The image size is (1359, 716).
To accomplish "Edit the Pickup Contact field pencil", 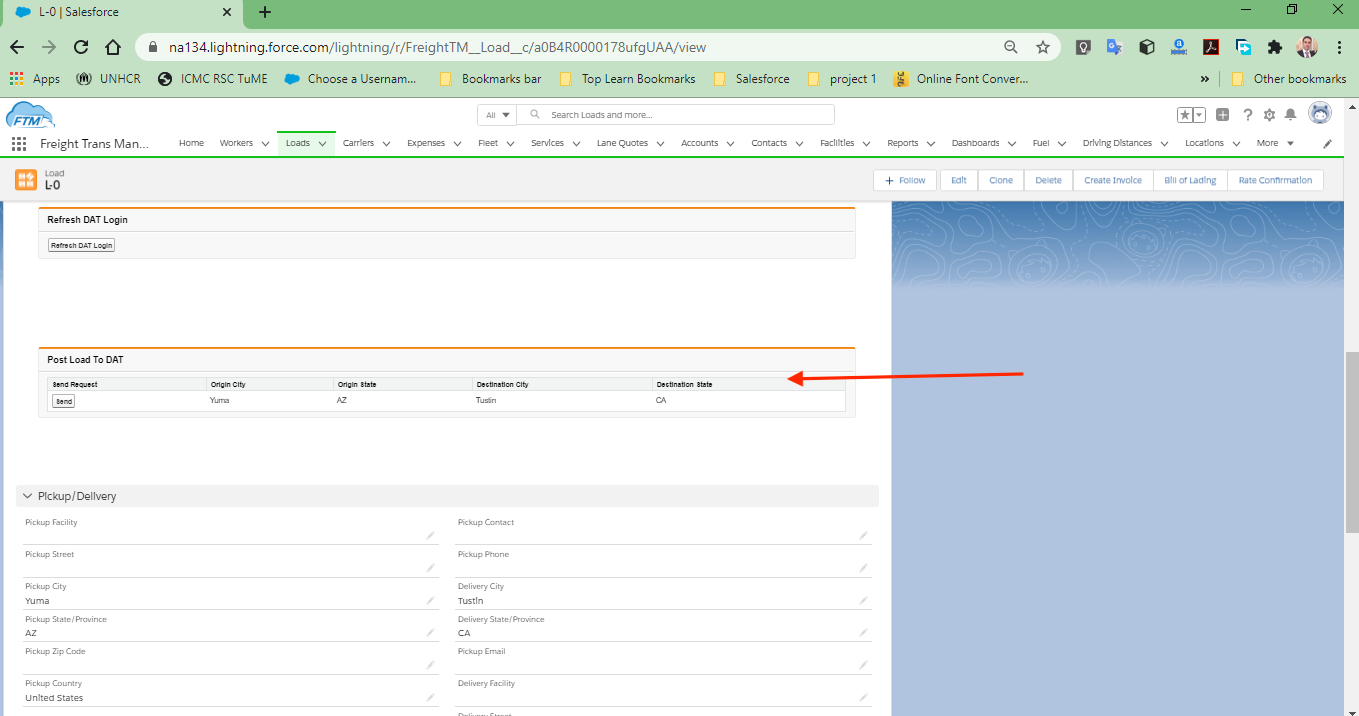I will coord(863,535).
